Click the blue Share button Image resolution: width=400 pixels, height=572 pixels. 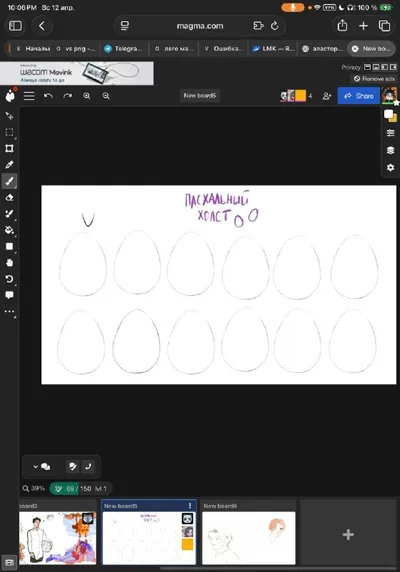click(x=359, y=96)
